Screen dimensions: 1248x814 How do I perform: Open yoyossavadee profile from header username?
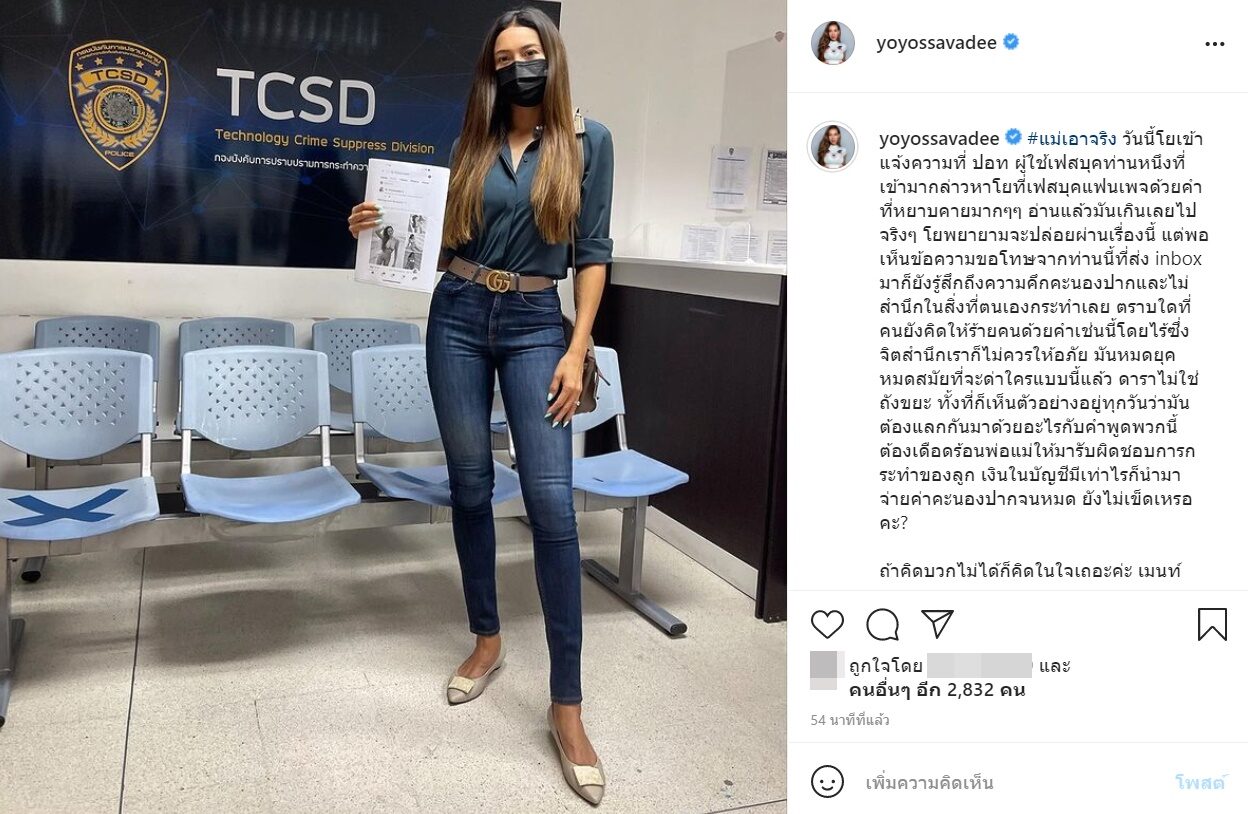click(936, 43)
